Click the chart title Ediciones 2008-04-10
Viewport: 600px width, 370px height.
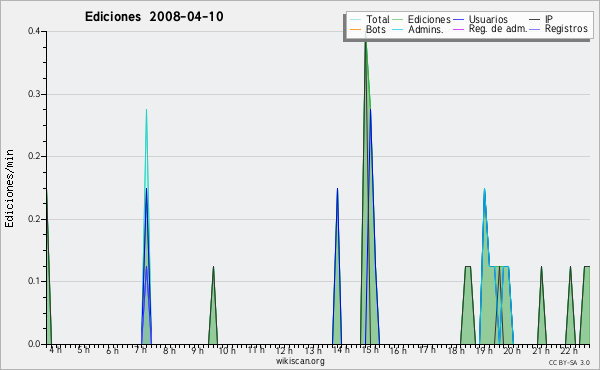click(154, 17)
